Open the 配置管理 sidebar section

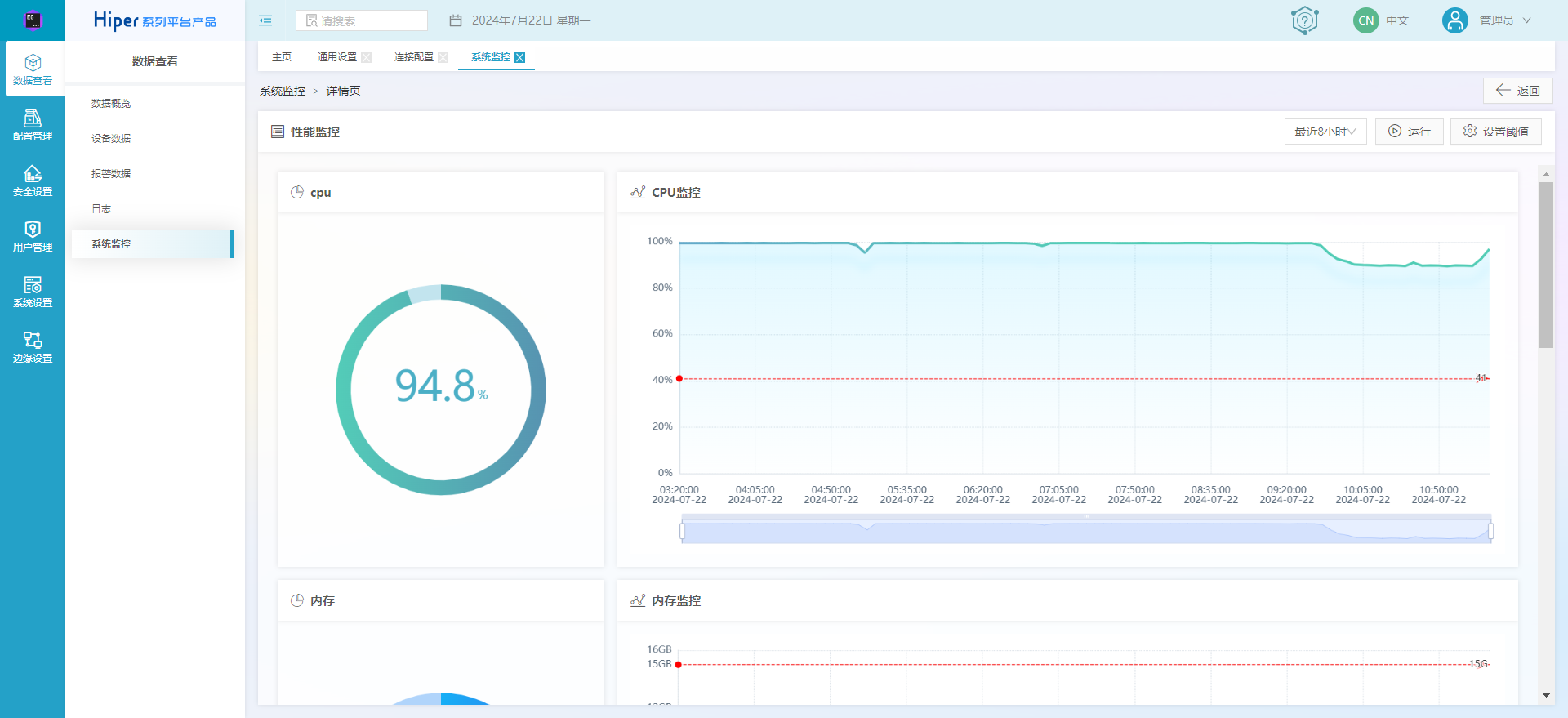coord(33,125)
